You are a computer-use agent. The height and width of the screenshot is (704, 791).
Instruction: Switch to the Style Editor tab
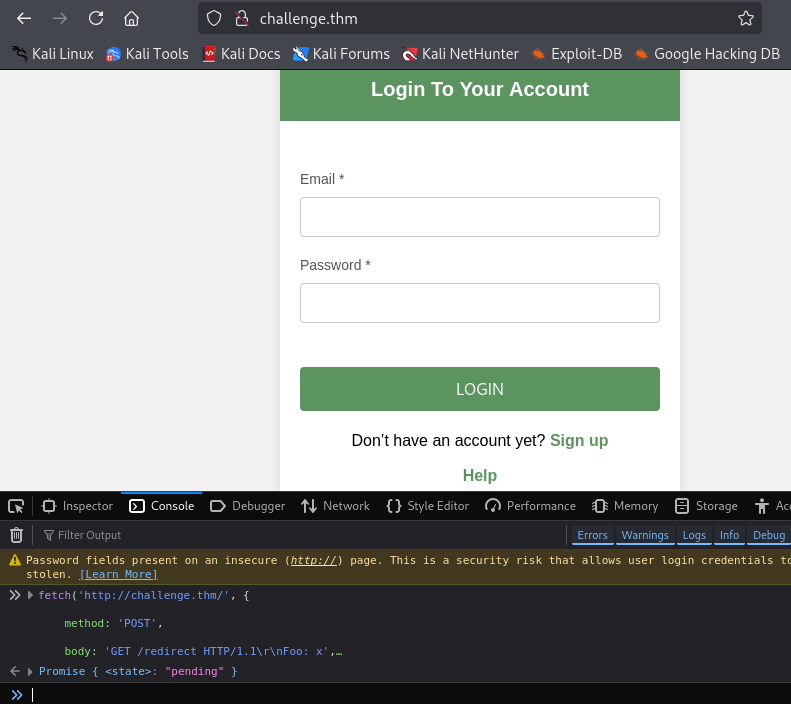tap(428, 506)
